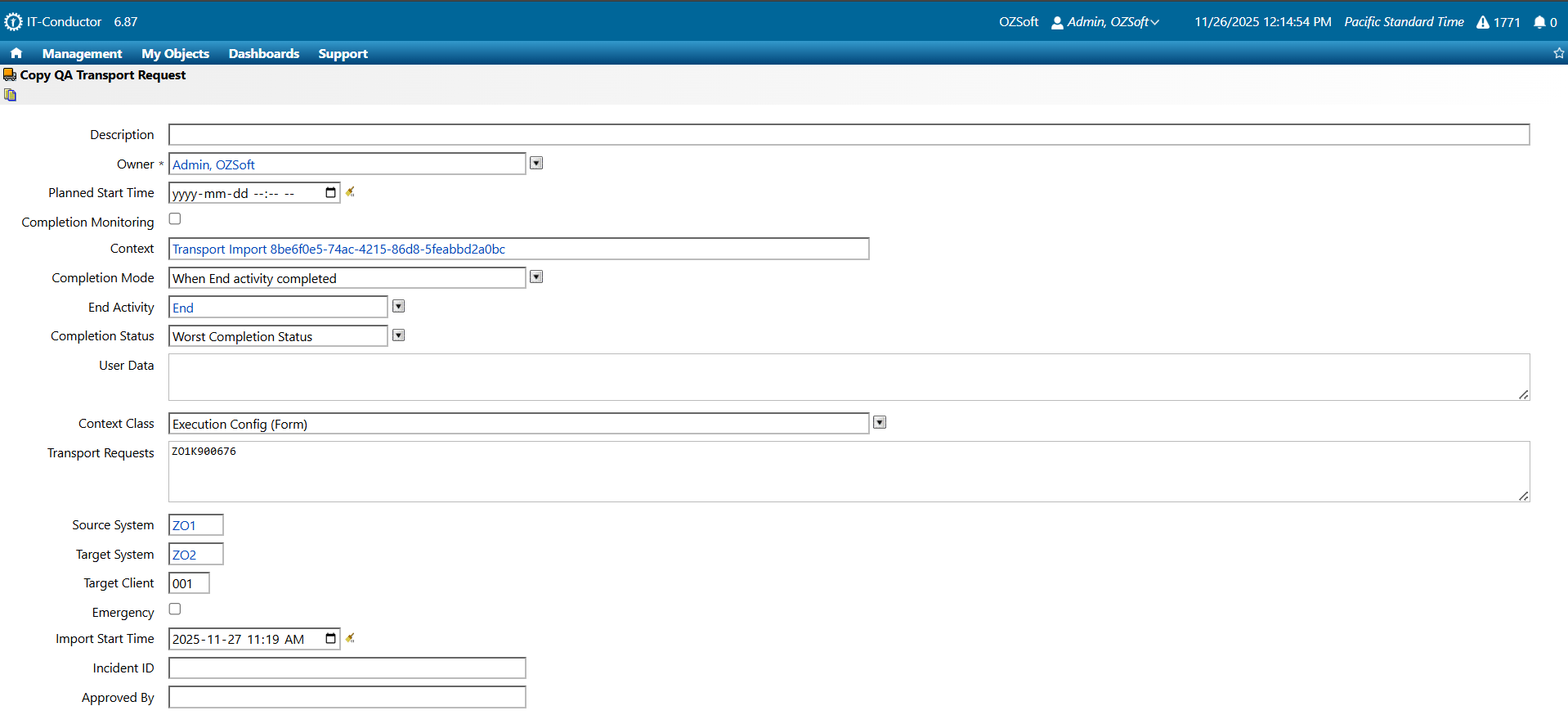Open the alerts warning triangle showing 1771
The height and width of the screenshot is (715, 1568).
click(x=1482, y=22)
